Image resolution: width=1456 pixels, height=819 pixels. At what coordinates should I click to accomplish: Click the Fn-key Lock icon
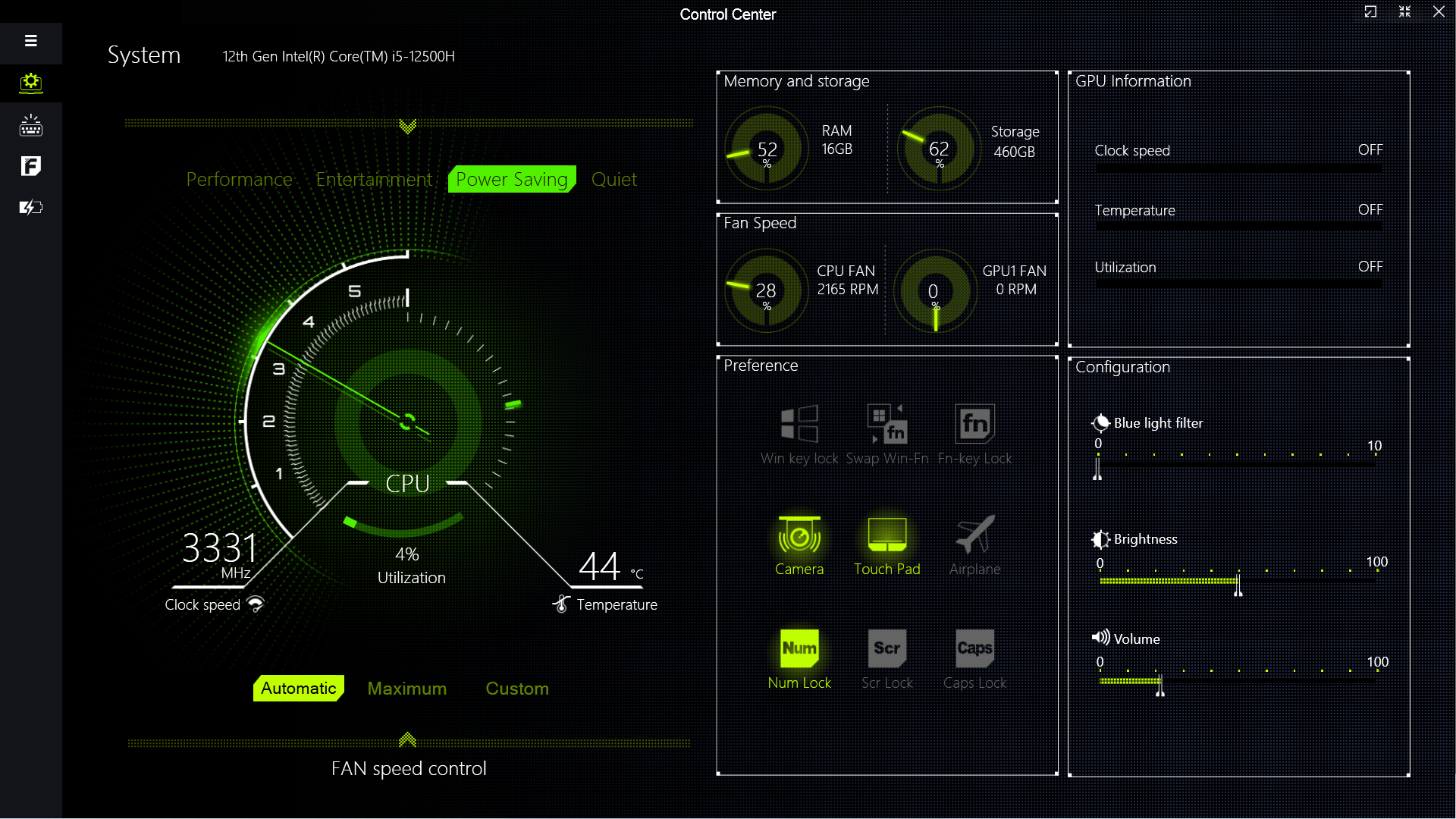click(974, 424)
